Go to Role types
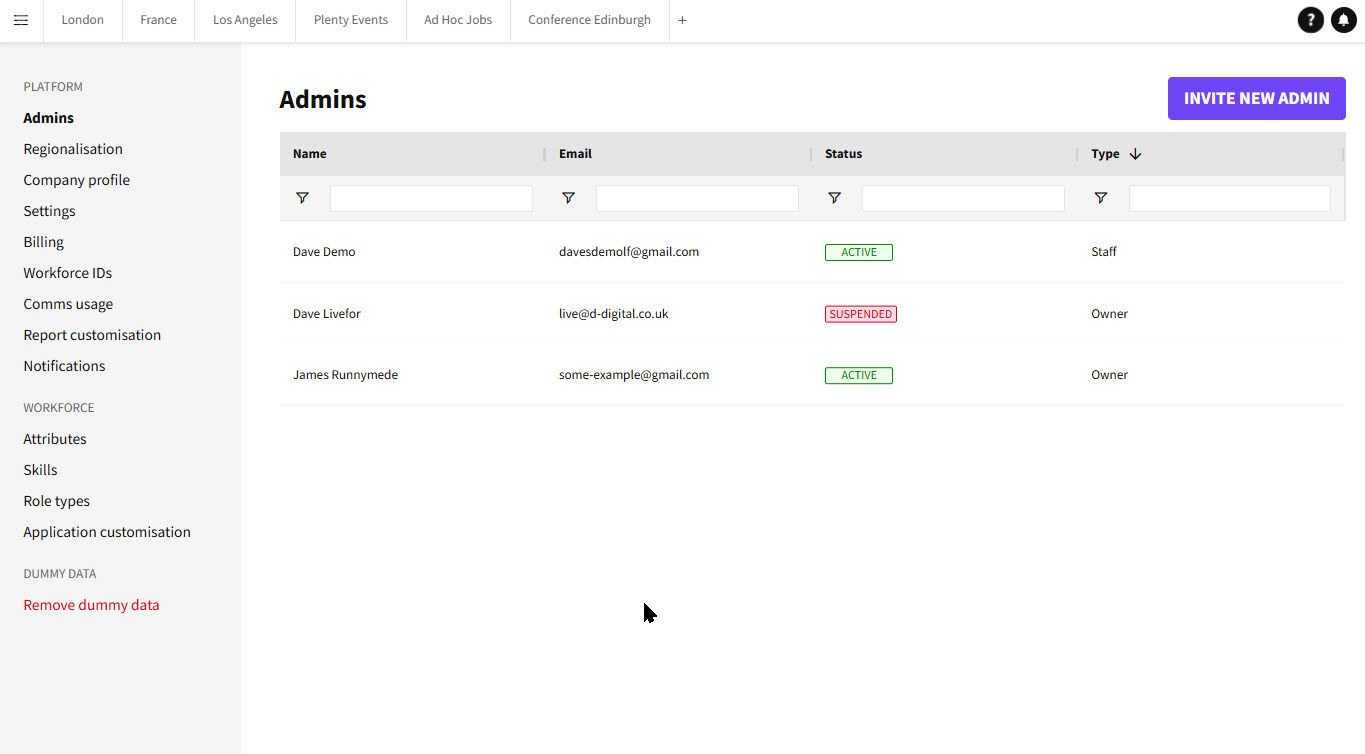 click(x=57, y=501)
